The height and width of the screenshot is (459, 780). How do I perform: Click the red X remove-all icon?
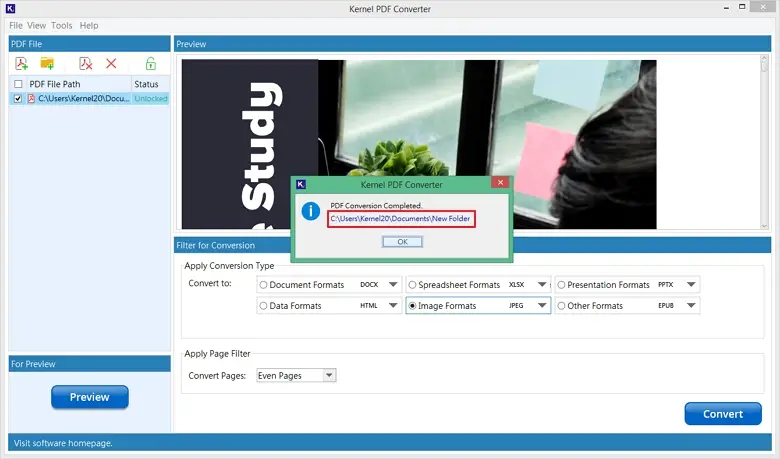coord(111,63)
